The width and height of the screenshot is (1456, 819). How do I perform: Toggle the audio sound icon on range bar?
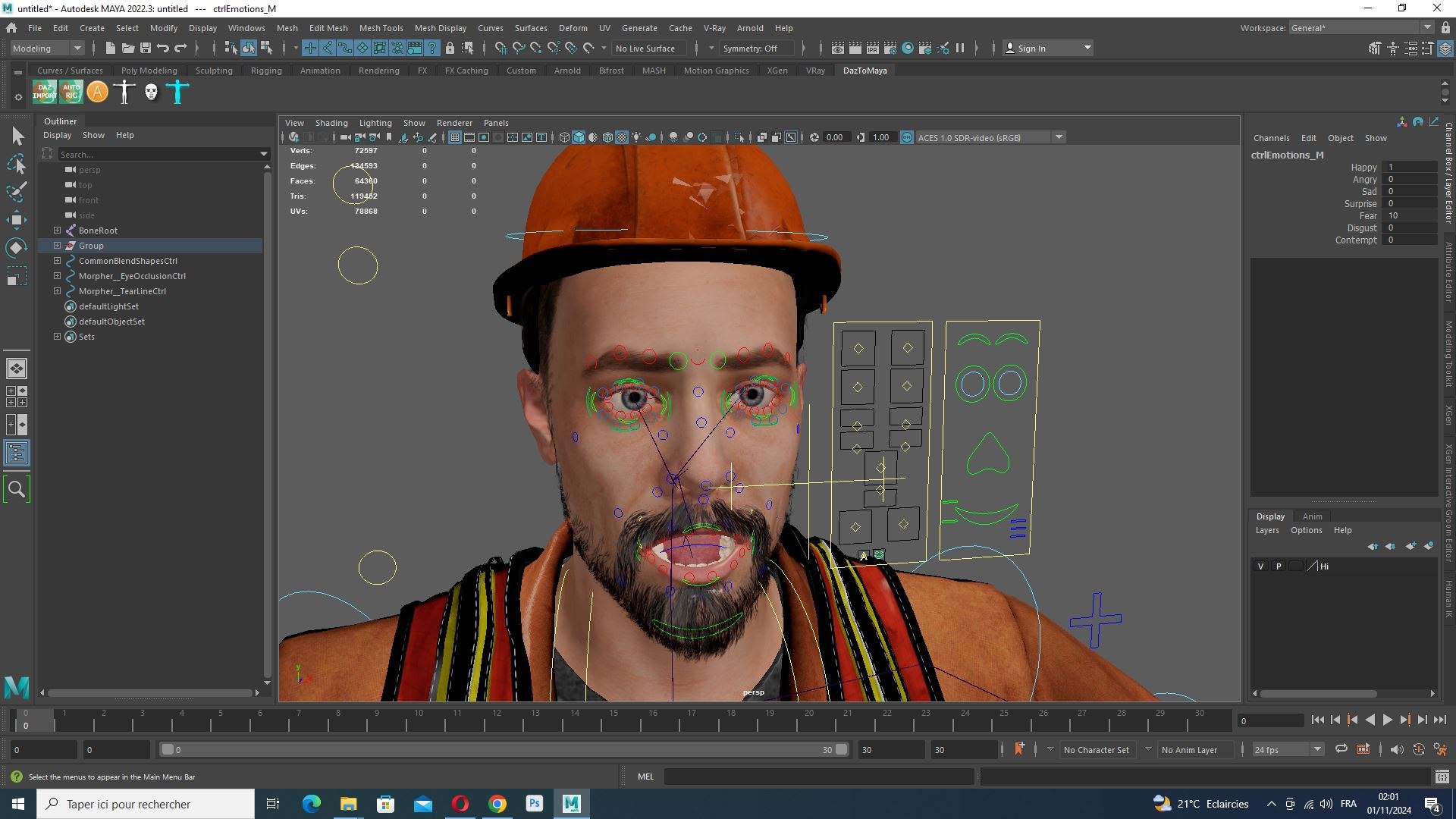tap(1396, 749)
